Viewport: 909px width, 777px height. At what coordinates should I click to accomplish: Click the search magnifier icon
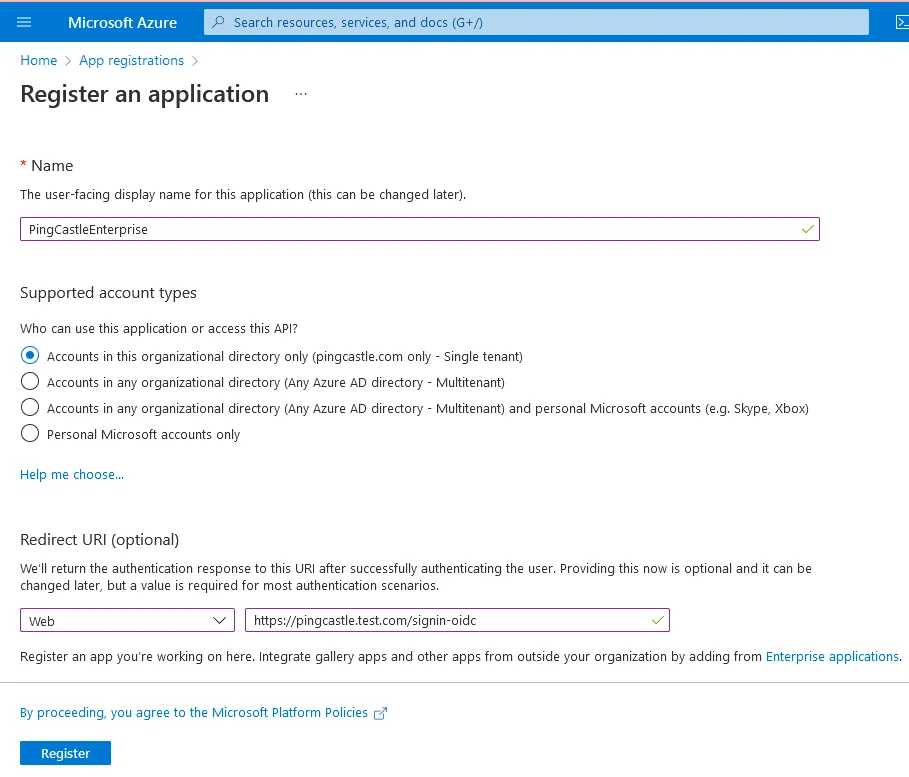point(218,21)
